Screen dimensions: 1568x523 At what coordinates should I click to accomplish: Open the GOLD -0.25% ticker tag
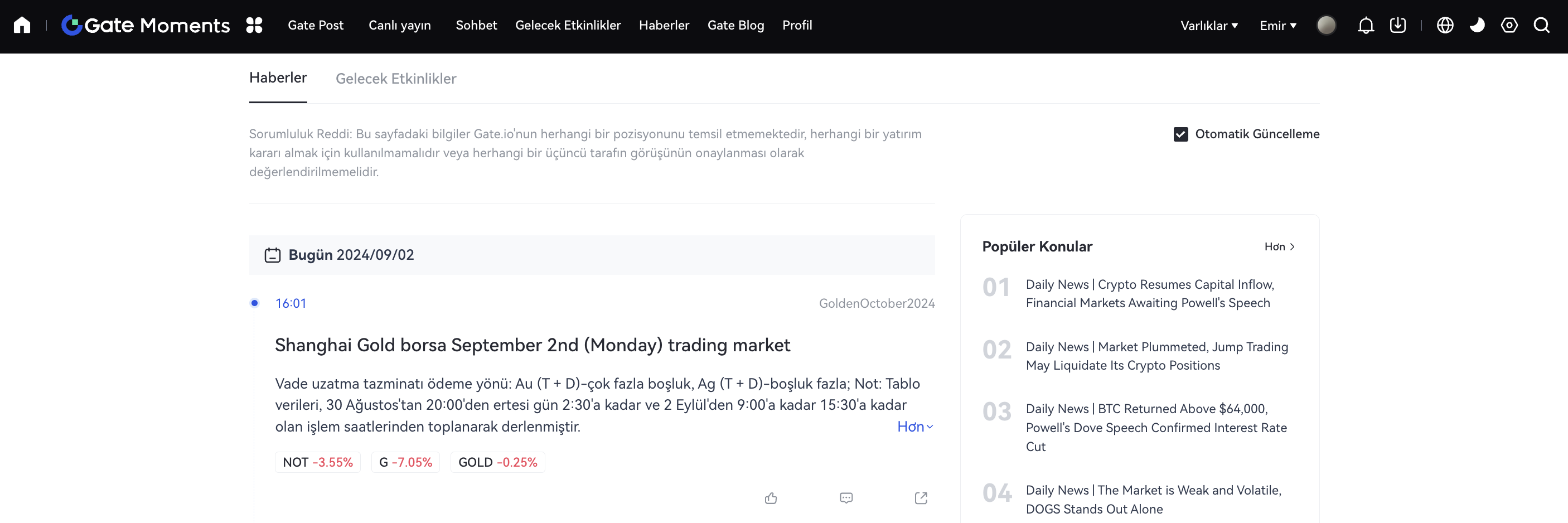point(497,462)
